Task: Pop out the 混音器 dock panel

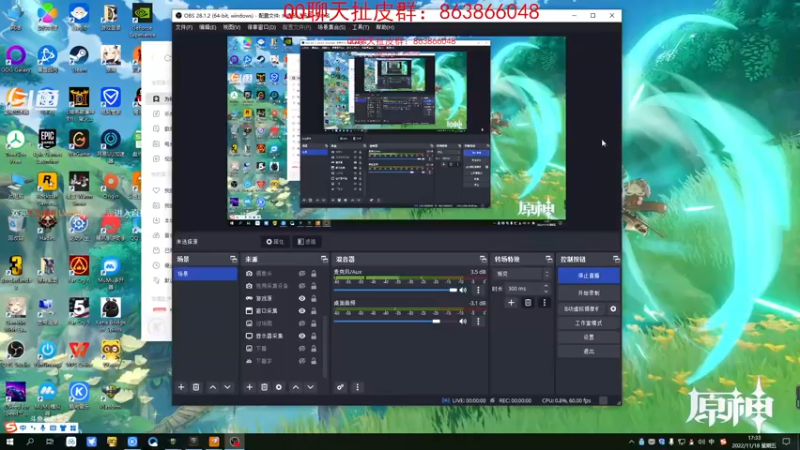Action: pos(483,259)
